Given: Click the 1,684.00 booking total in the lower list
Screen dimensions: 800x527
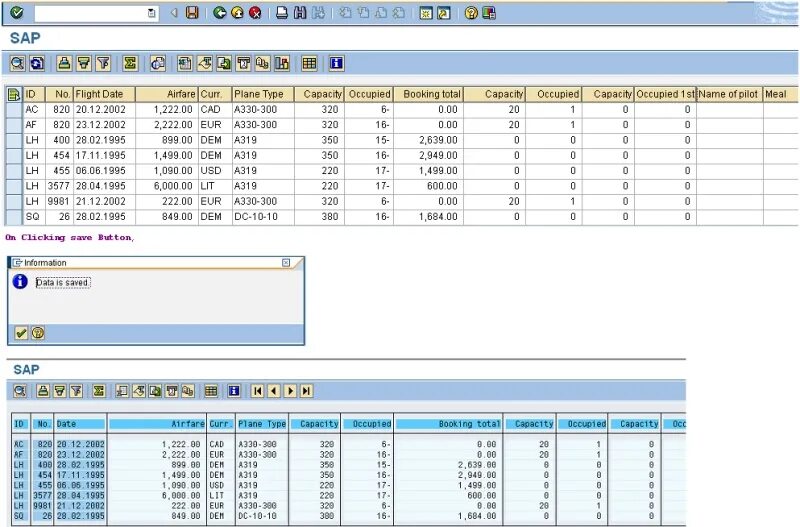Looking at the screenshot, I should pyautogui.click(x=477, y=516).
